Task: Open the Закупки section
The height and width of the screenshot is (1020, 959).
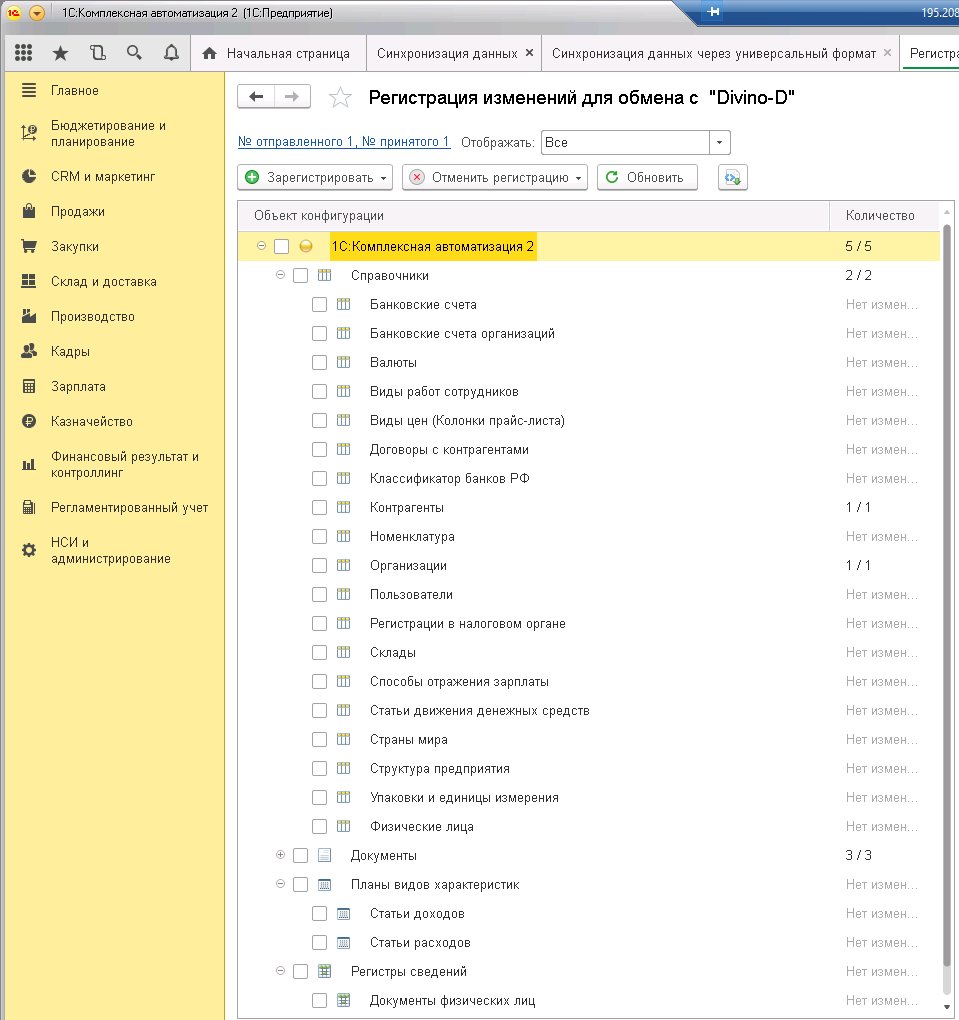Action: pyautogui.click(x=75, y=247)
